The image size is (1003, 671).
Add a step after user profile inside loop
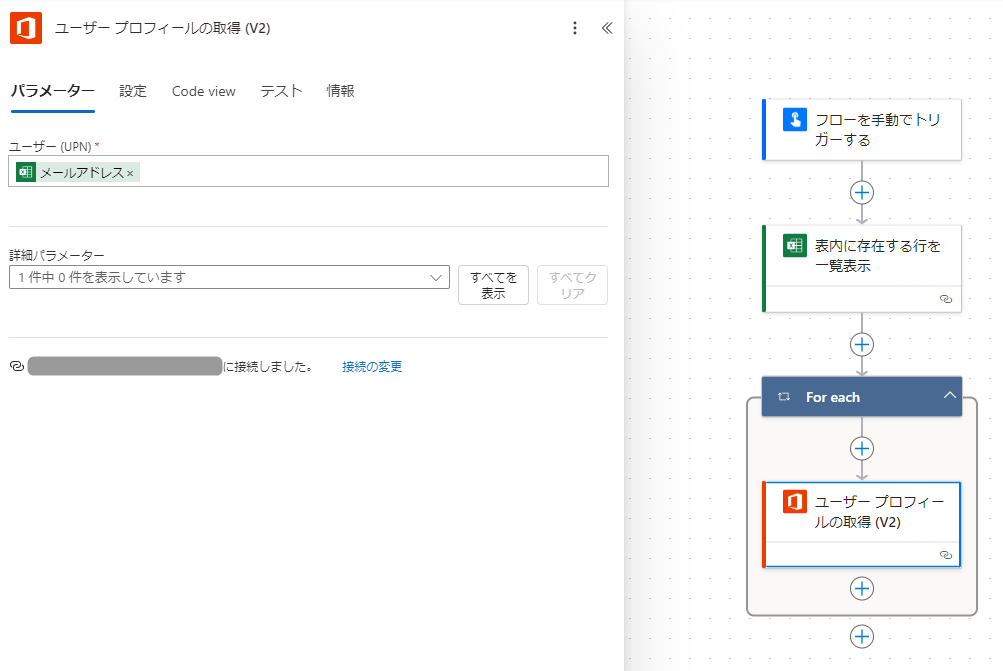click(862, 588)
